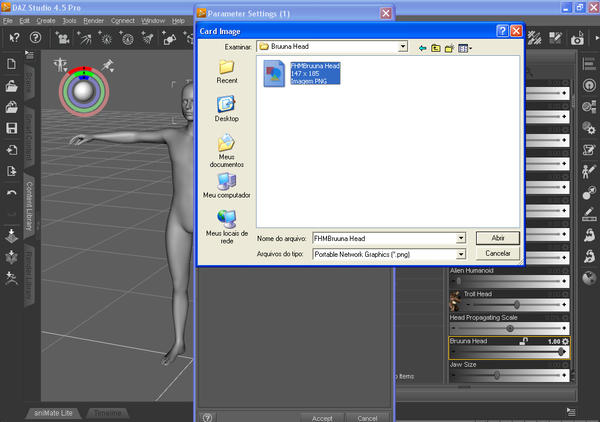
Task: Open the Window menu
Action: click(153, 21)
